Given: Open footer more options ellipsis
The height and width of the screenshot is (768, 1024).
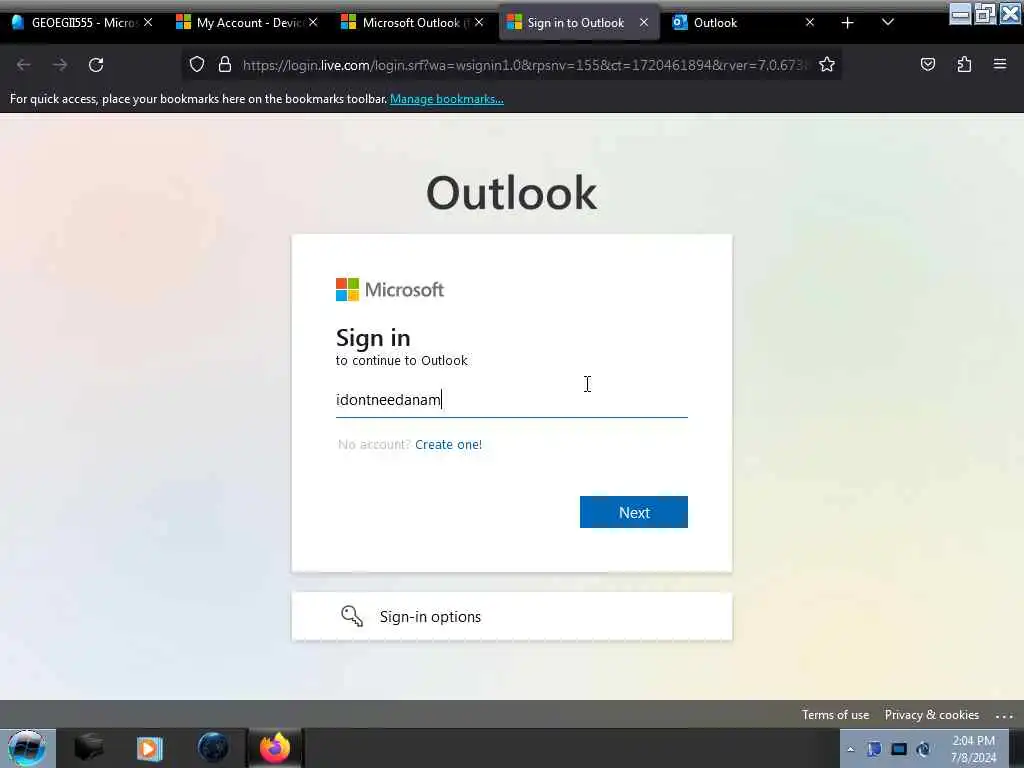Looking at the screenshot, I should (x=1004, y=716).
